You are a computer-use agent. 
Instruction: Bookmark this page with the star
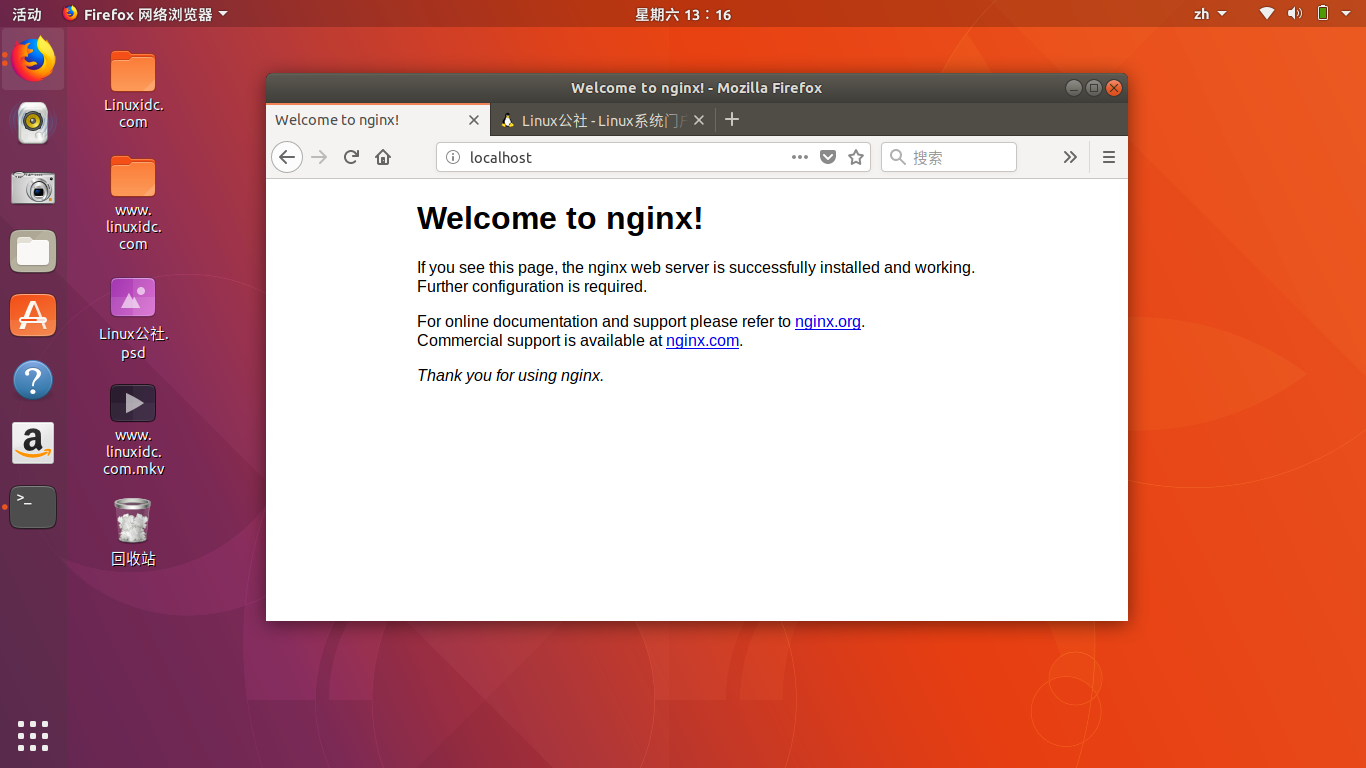[856, 157]
